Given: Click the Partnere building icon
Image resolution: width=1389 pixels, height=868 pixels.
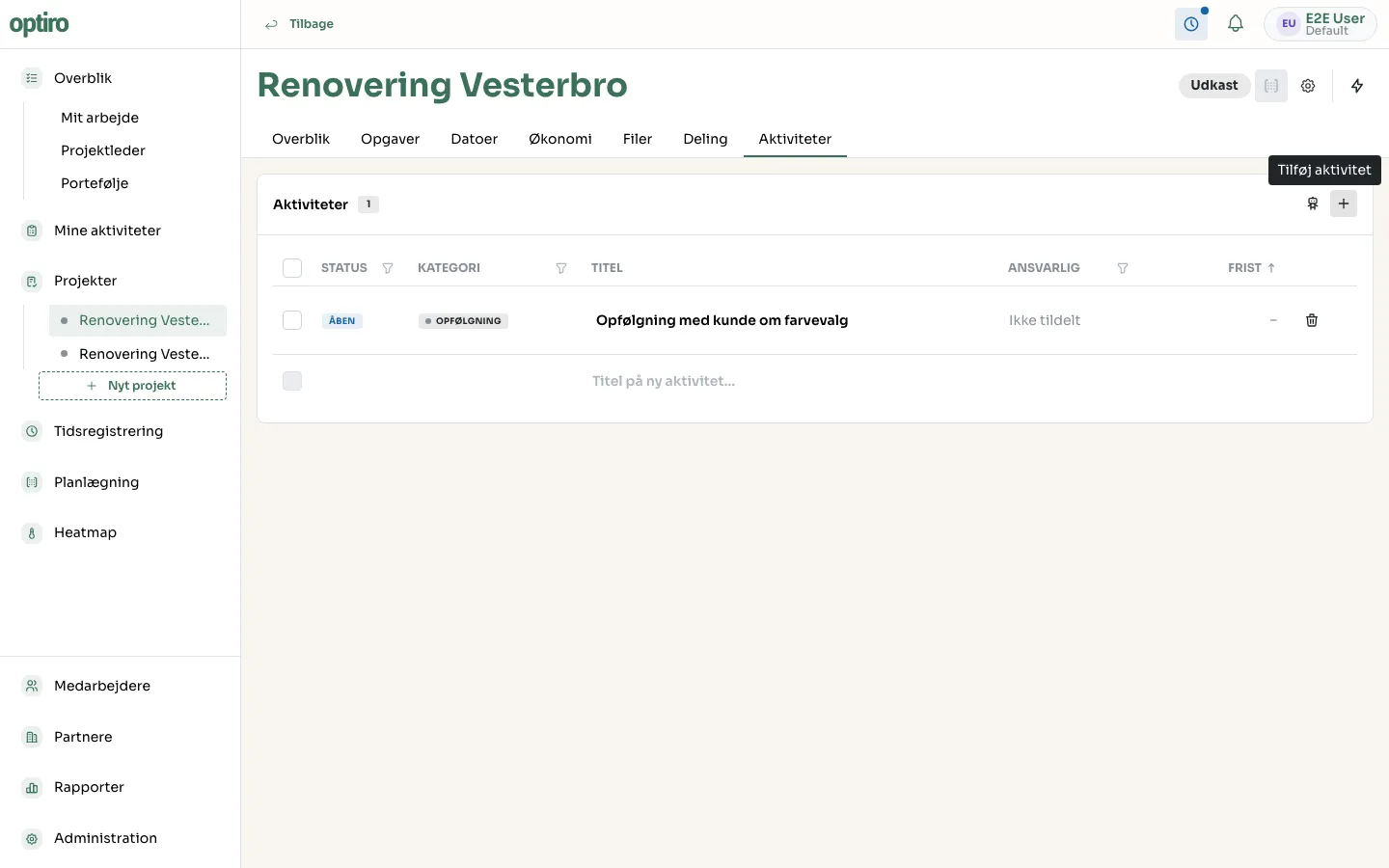Looking at the screenshot, I should point(32,737).
